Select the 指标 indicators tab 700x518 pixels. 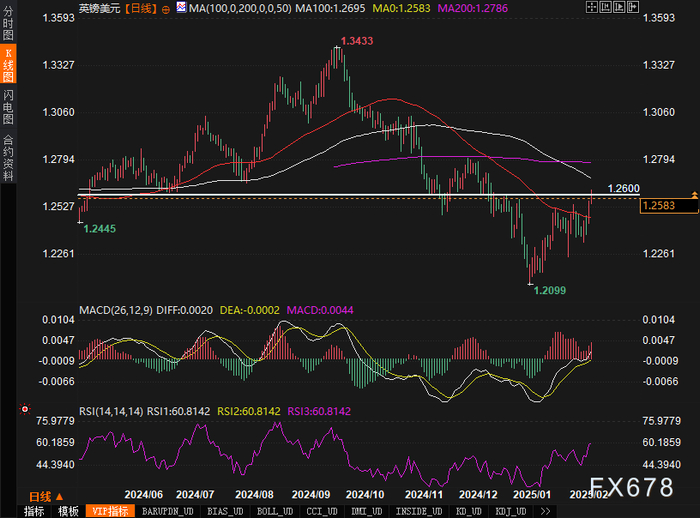(34, 511)
